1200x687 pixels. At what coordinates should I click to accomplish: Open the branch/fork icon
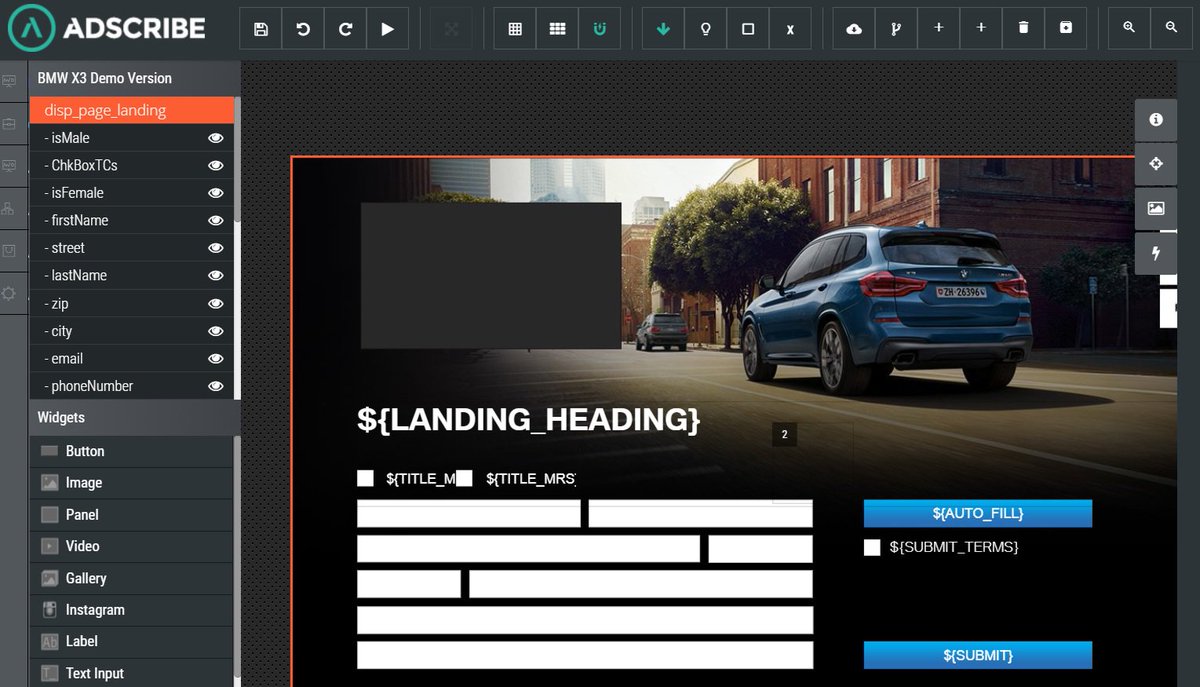pyautogui.click(x=896, y=30)
